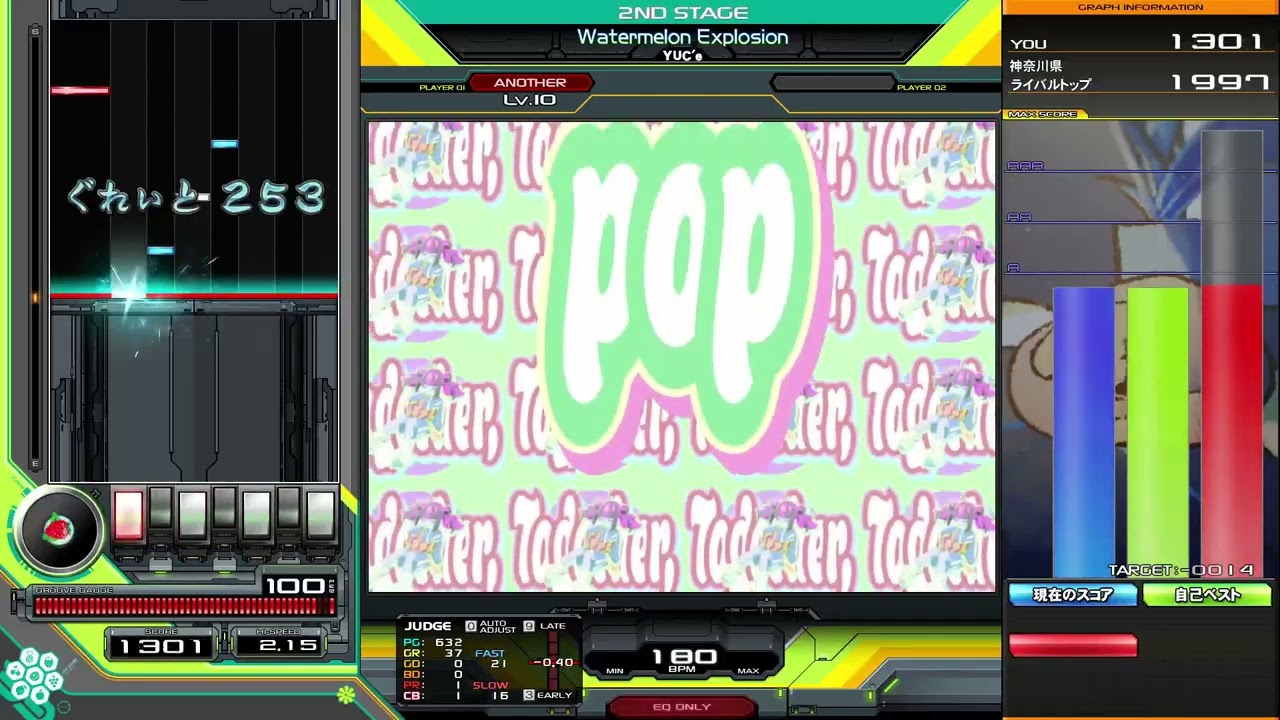This screenshot has width=1280, height=720.
Task: Click the PG: 632 judge row
Action: [x=433, y=643]
